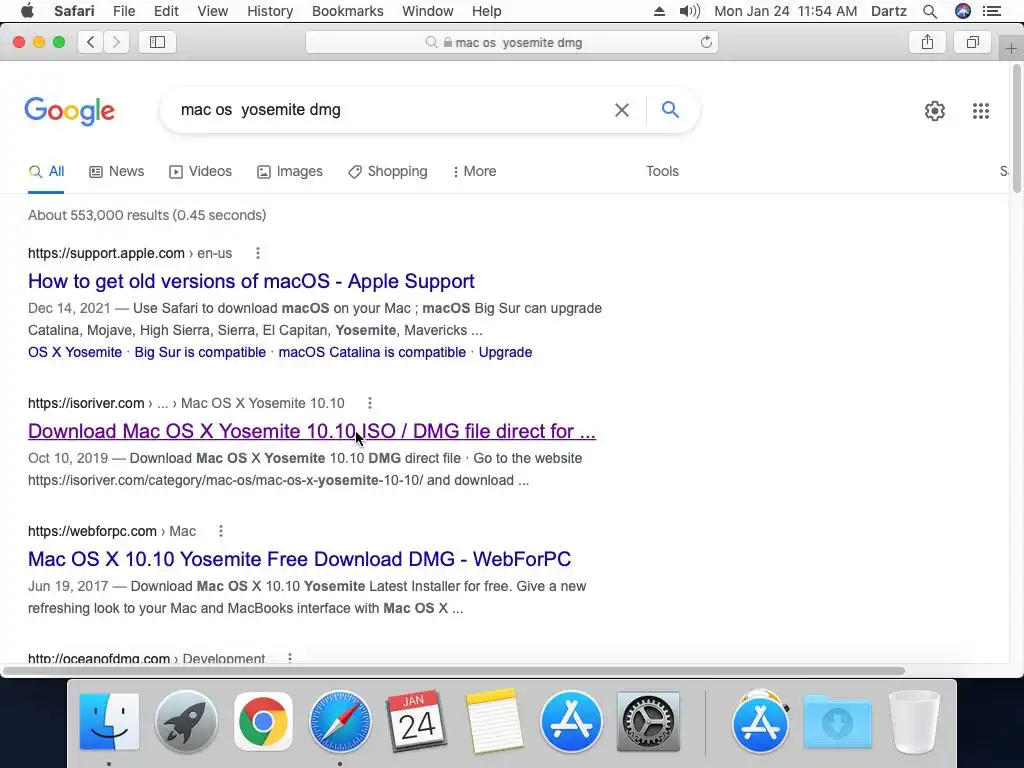Switch to the All results tab
The width and height of the screenshot is (1024, 768).
click(x=46, y=172)
